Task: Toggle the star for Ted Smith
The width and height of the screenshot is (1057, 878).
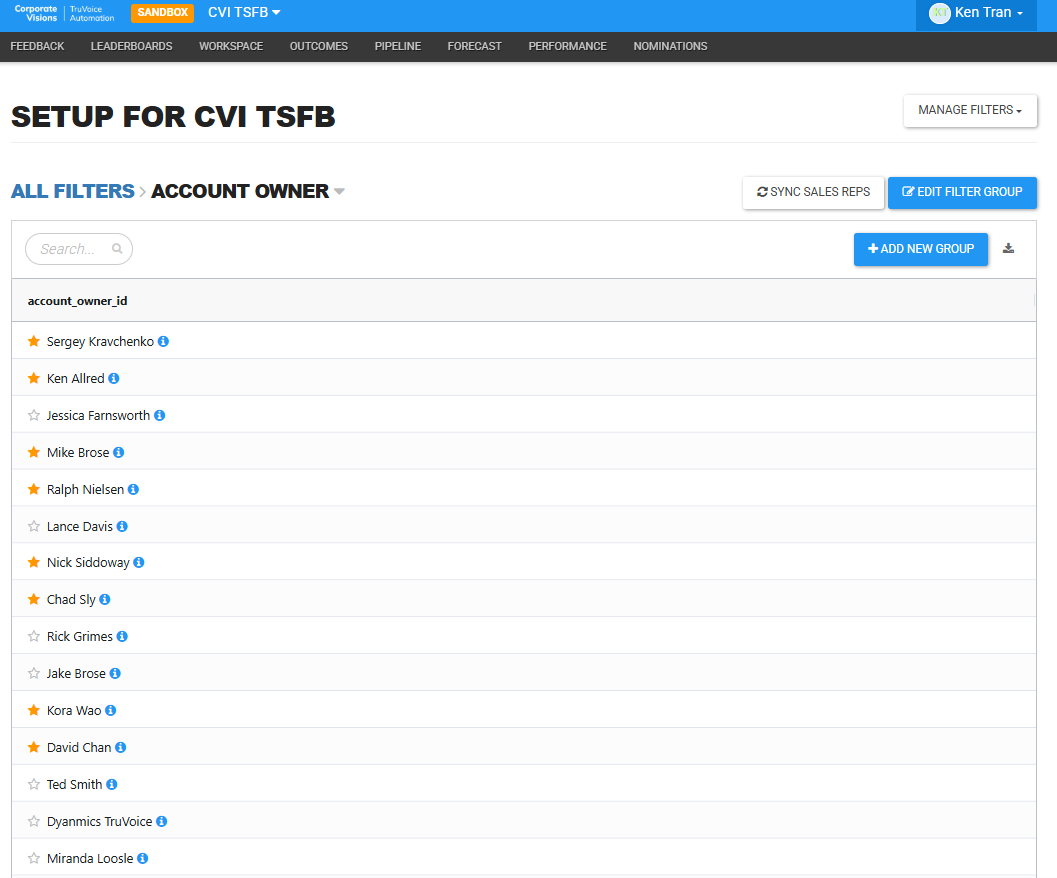Action: pos(34,784)
